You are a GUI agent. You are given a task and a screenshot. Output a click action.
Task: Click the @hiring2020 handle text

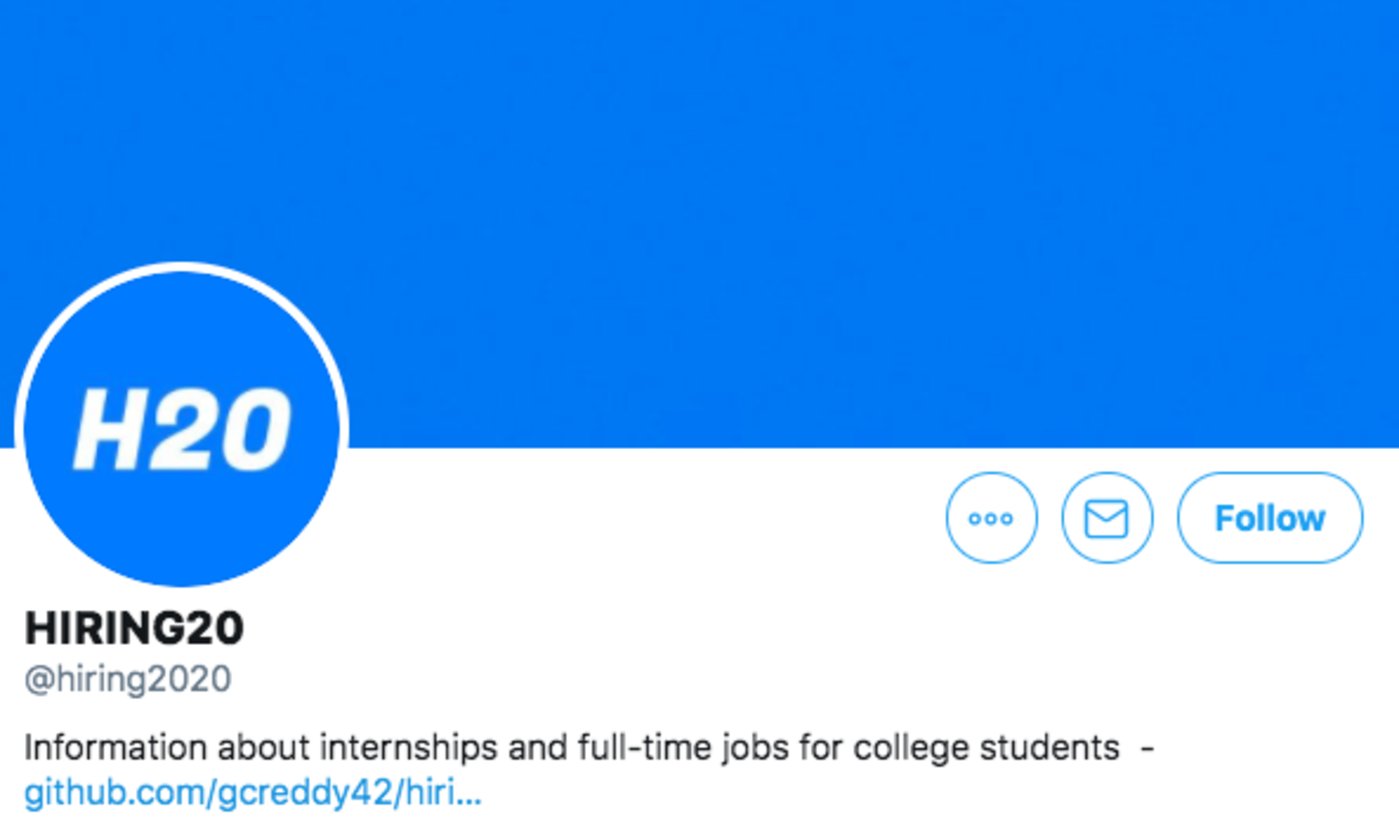pyautogui.click(x=128, y=679)
